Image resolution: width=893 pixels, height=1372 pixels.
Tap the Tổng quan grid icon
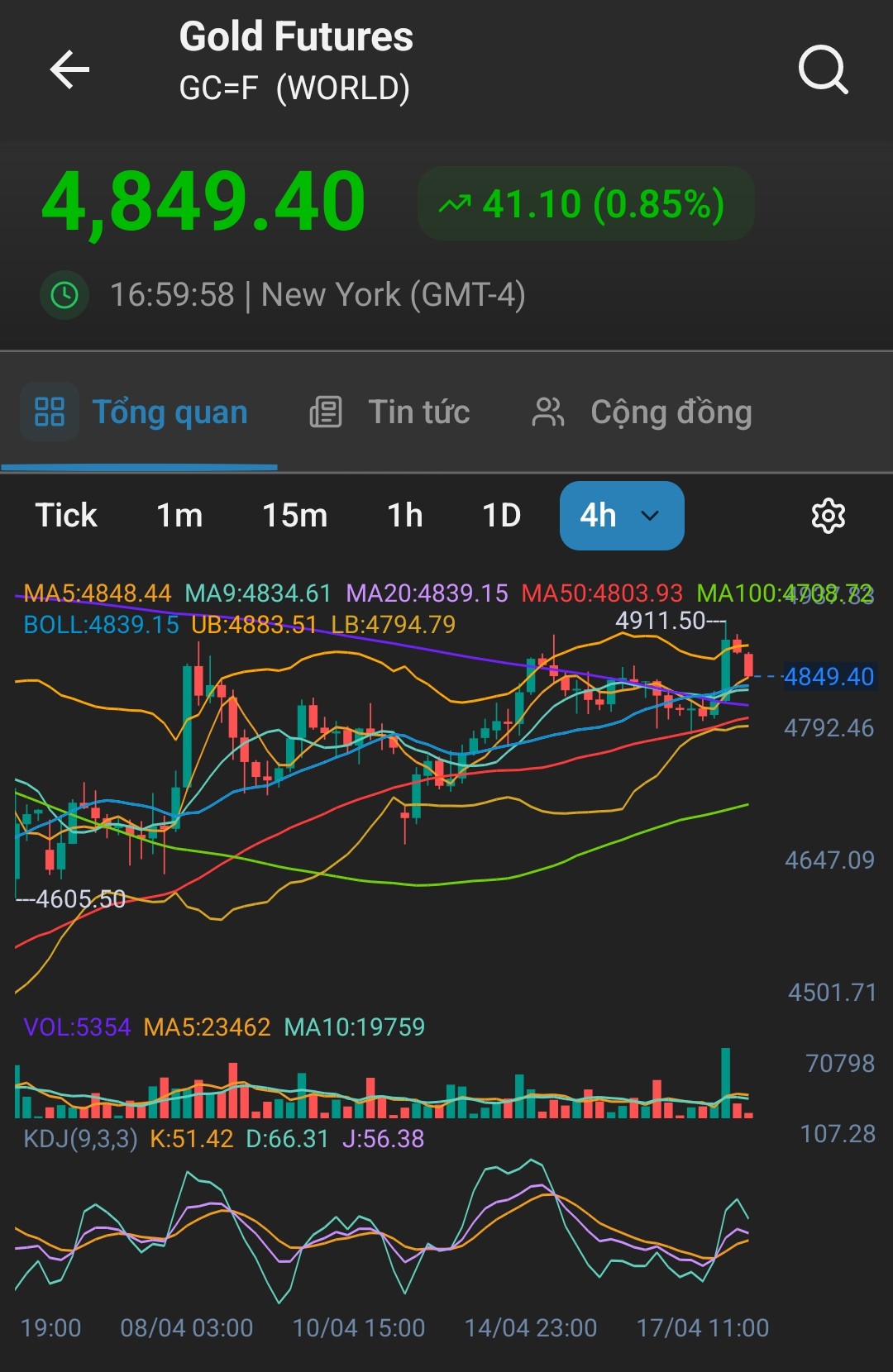tap(50, 412)
